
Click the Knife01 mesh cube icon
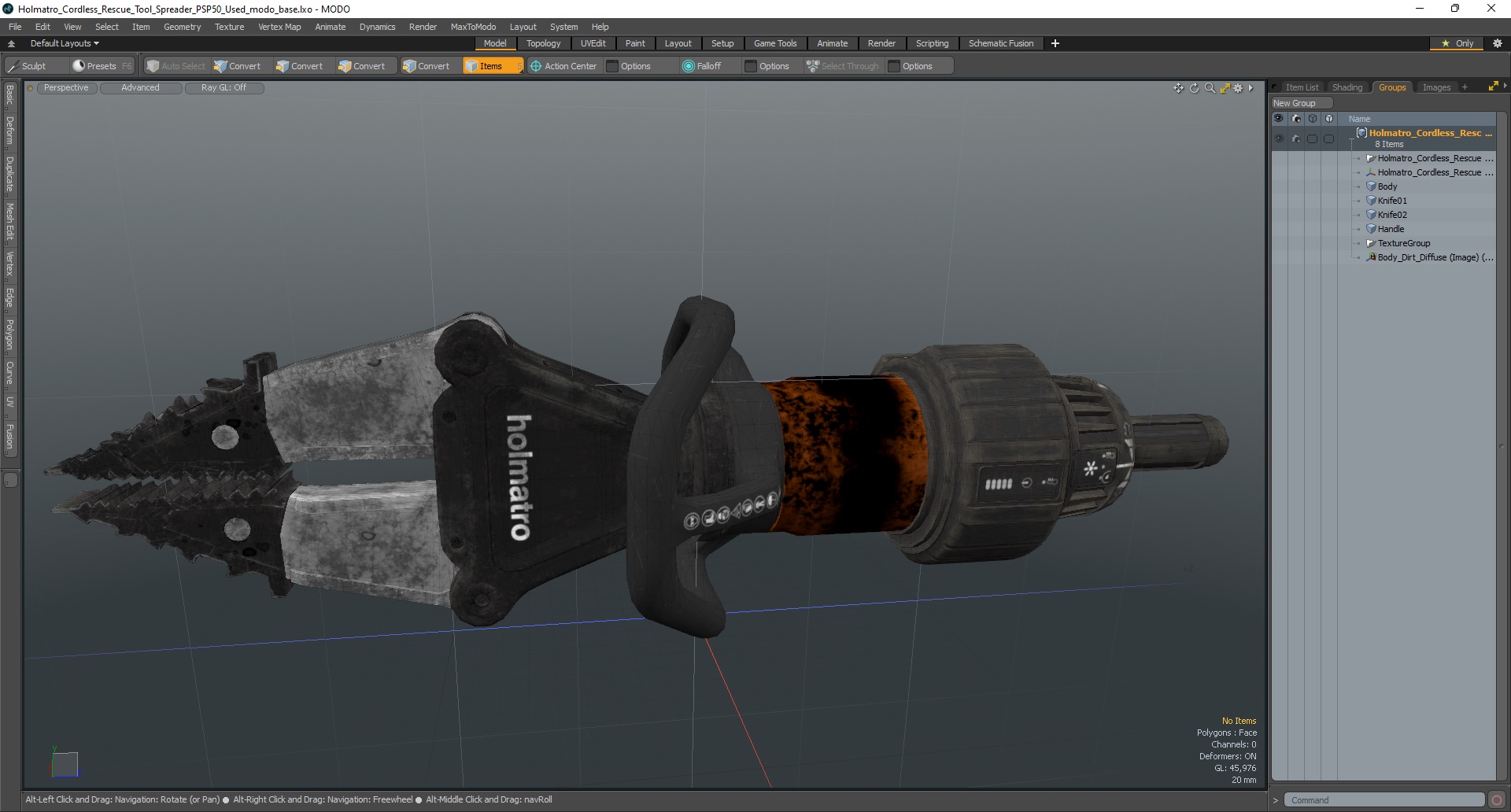pos(1371,201)
